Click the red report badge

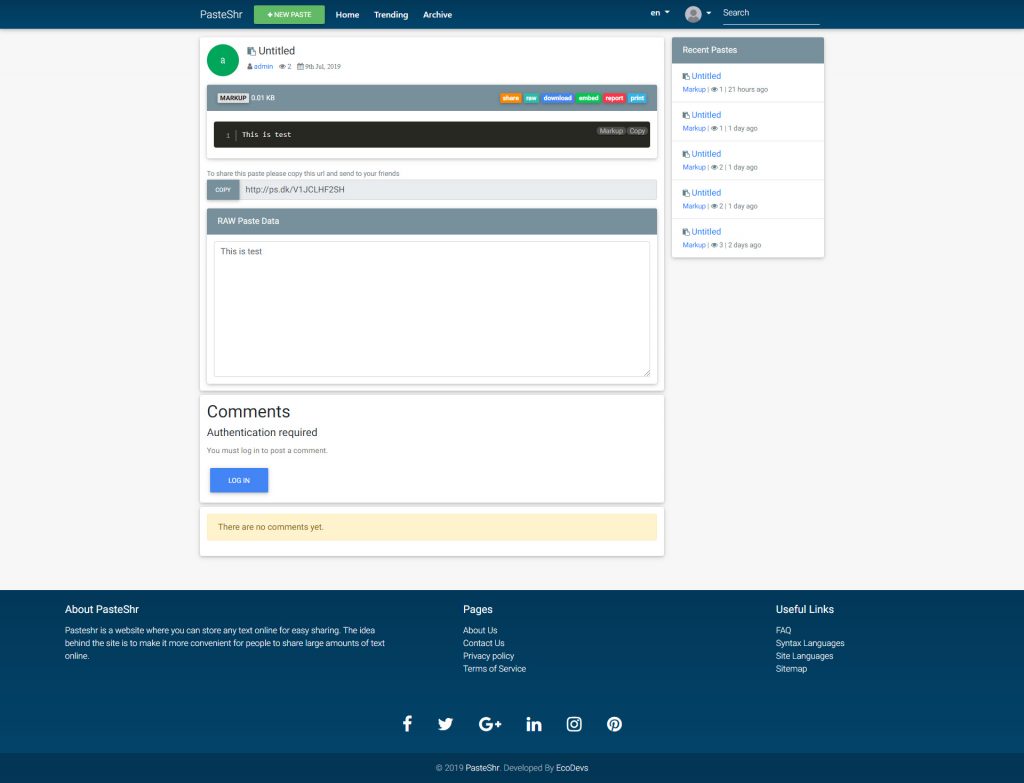614,98
